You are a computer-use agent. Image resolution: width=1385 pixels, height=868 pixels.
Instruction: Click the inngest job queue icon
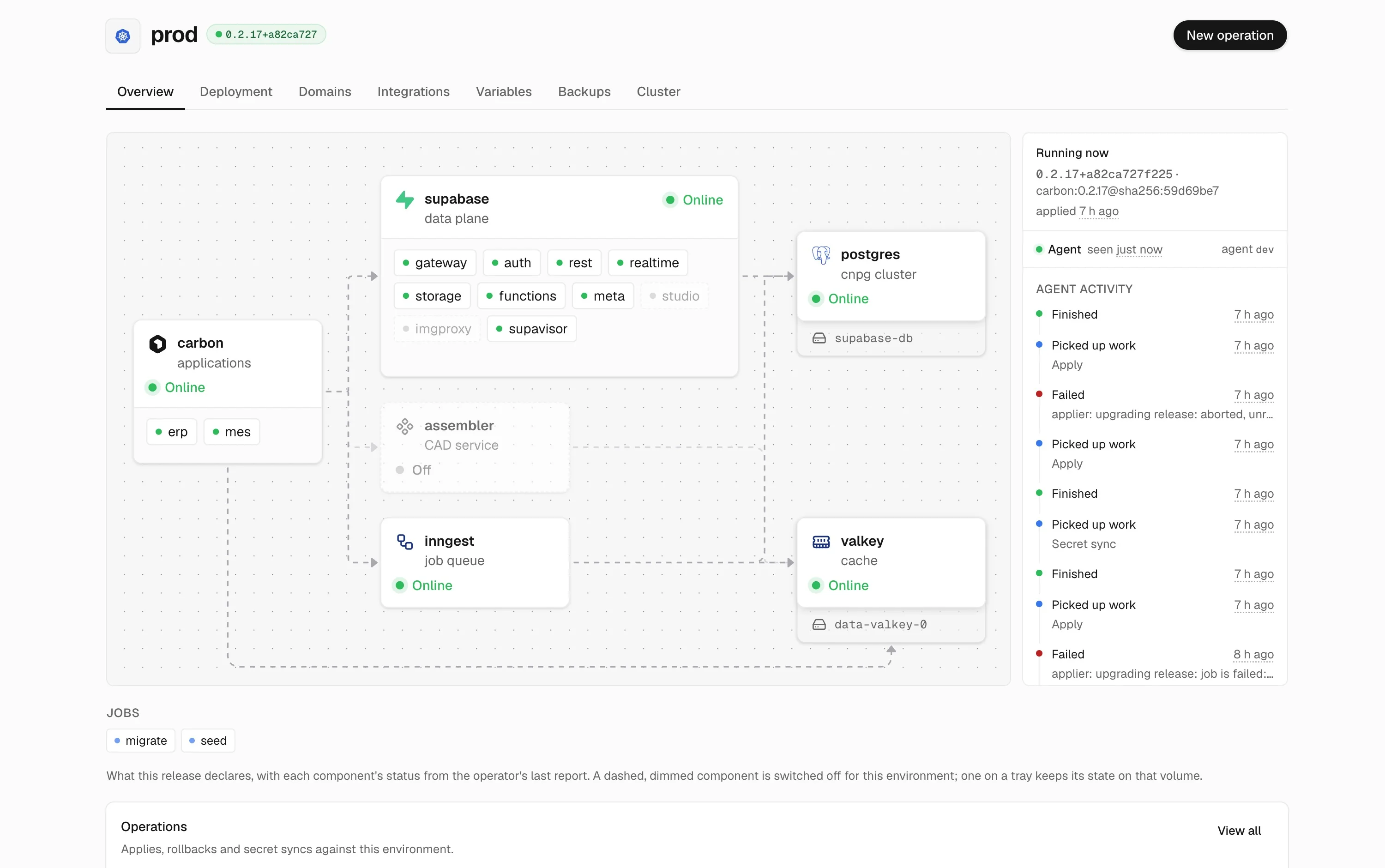tap(405, 542)
